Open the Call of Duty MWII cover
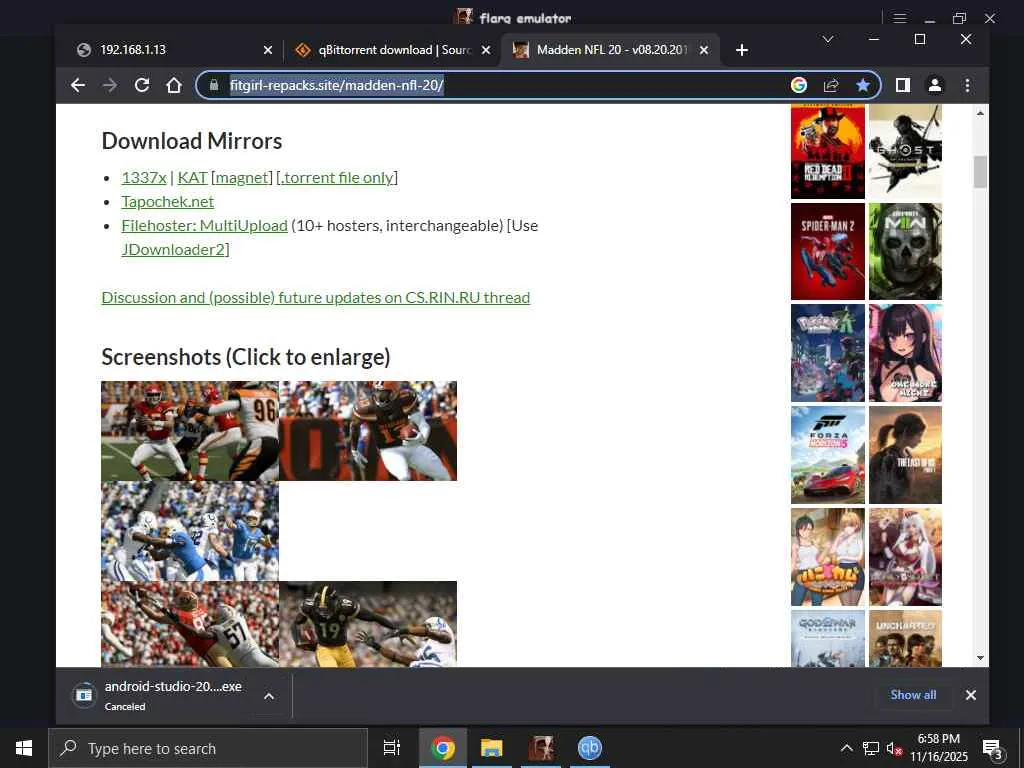Screen dimensions: 1024x768 [x=905, y=251]
